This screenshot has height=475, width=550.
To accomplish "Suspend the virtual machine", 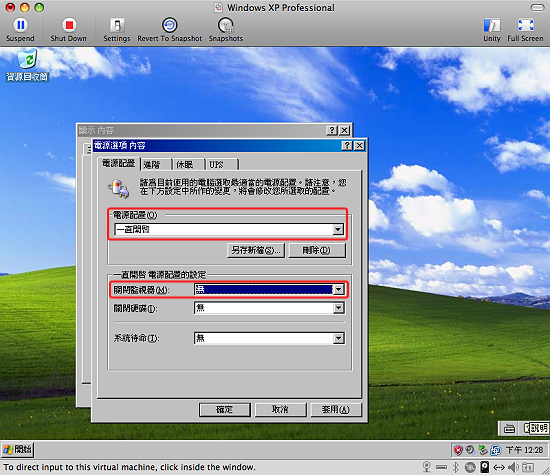I will click(x=20, y=30).
